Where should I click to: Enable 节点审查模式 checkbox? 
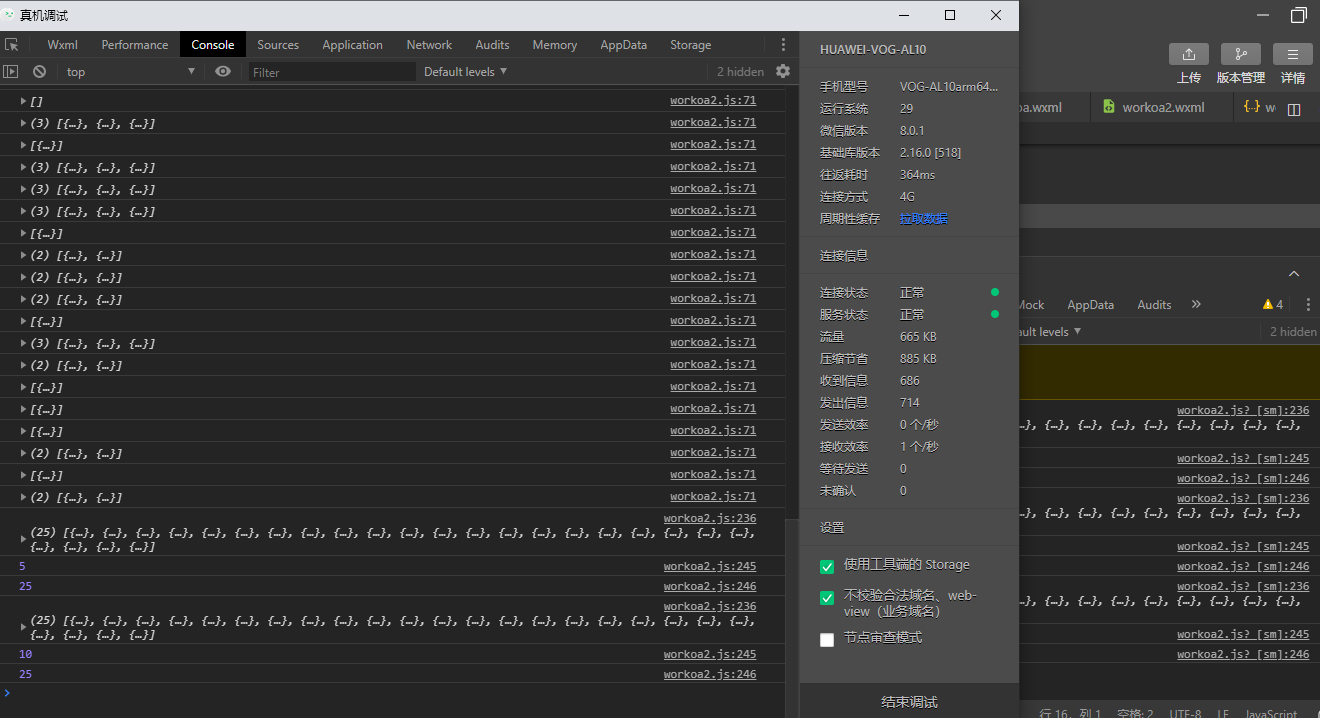coord(827,639)
